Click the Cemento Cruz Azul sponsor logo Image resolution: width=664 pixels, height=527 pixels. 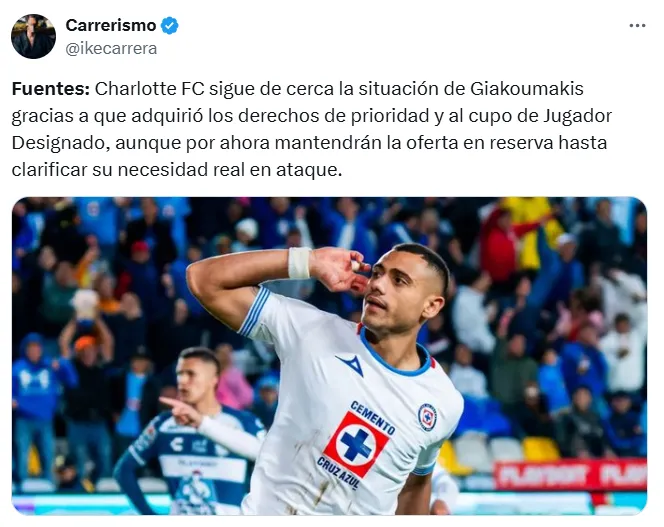(358, 443)
